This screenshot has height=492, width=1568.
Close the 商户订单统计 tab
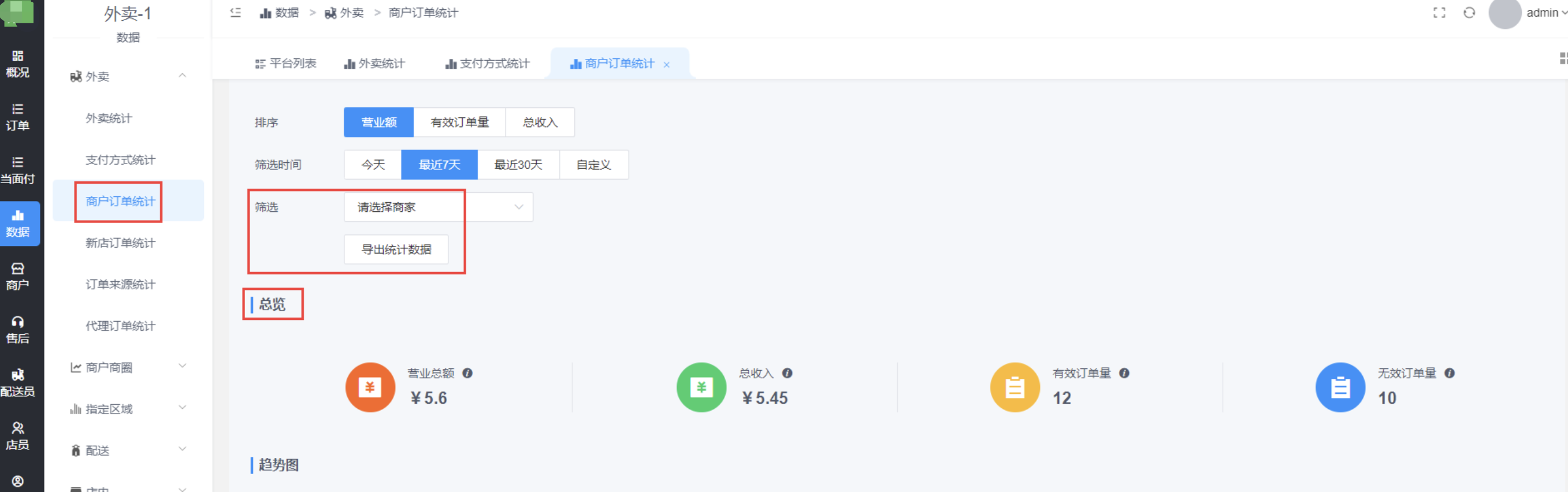[667, 65]
